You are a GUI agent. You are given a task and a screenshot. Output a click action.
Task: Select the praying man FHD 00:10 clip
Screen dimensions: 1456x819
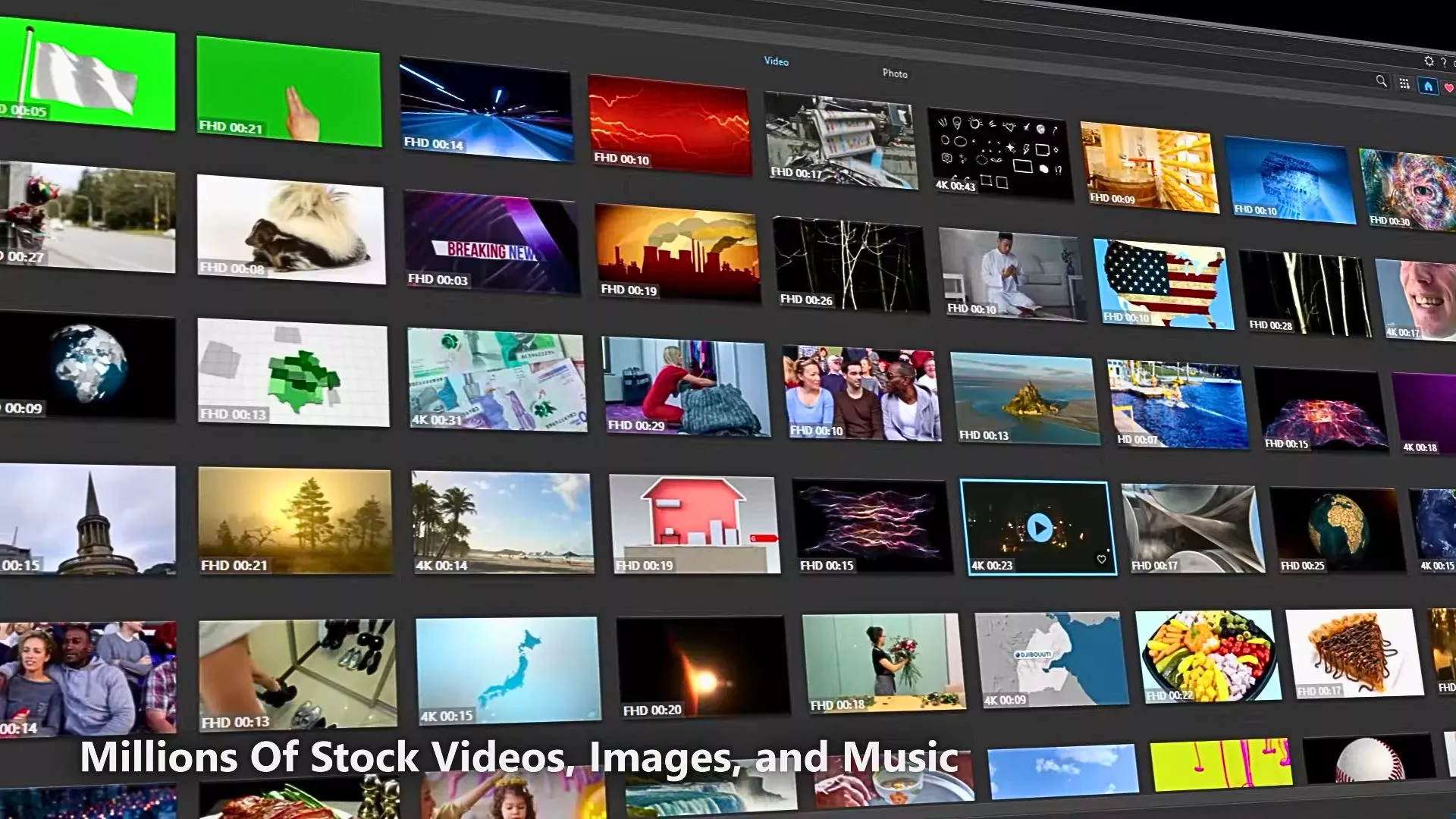(1012, 274)
